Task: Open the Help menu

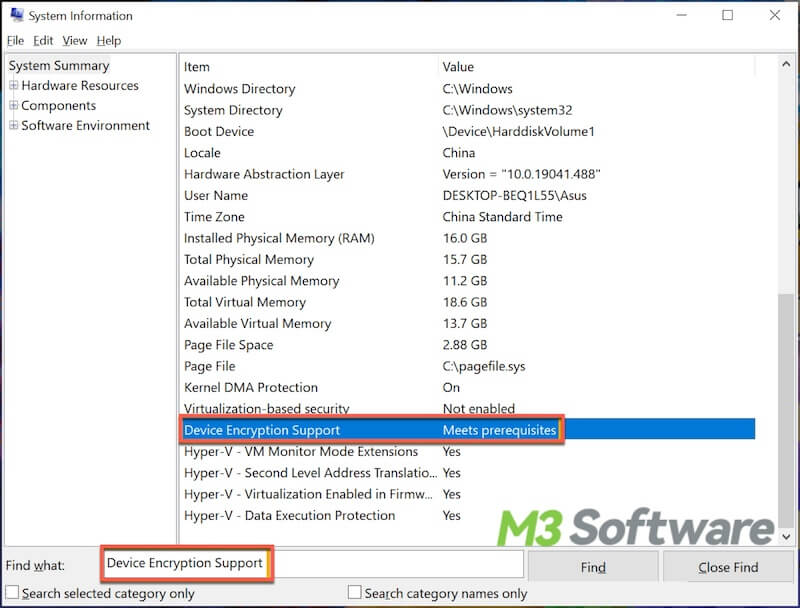Action: coord(109,41)
